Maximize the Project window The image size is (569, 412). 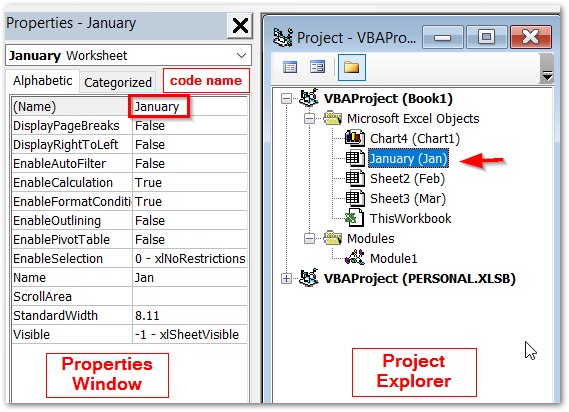click(x=486, y=37)
